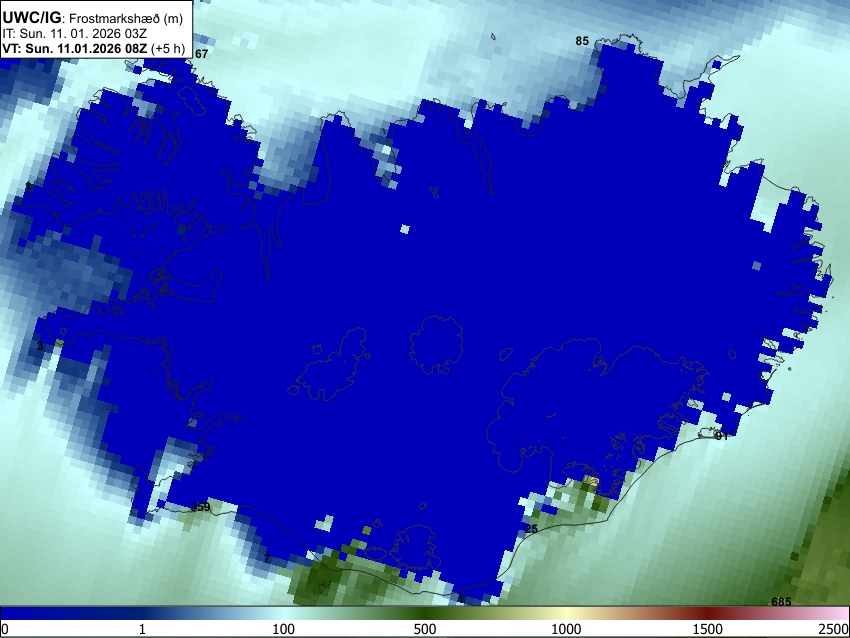
Task: Pick the dark red colorbar segment
Action: tap(708, 614)
